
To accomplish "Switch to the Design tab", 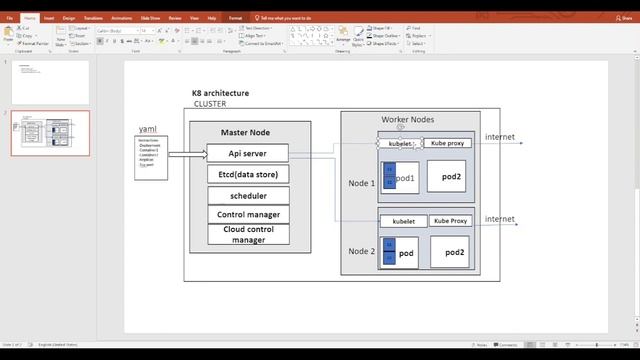I will click(x=69, y=18).
